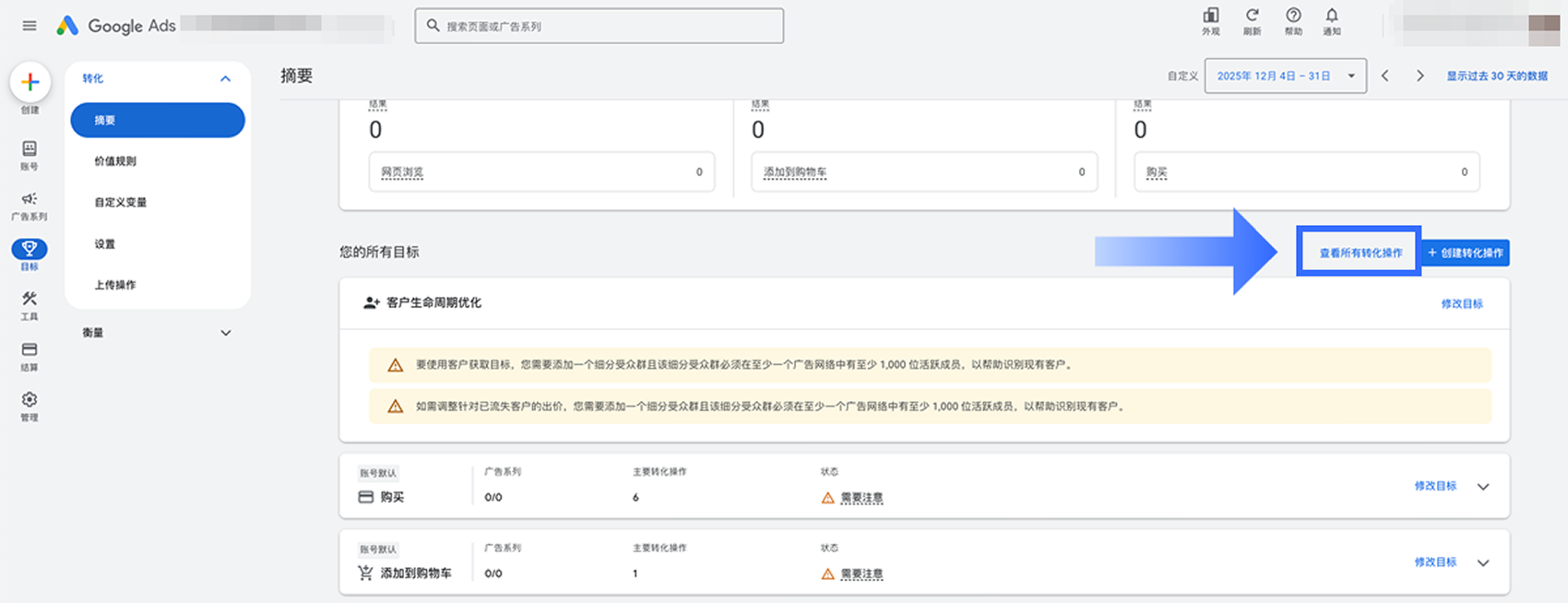The image size is (1568, 603).
Task: Select 上传操作 in the sidebar
Action: (x=115, y=285)
